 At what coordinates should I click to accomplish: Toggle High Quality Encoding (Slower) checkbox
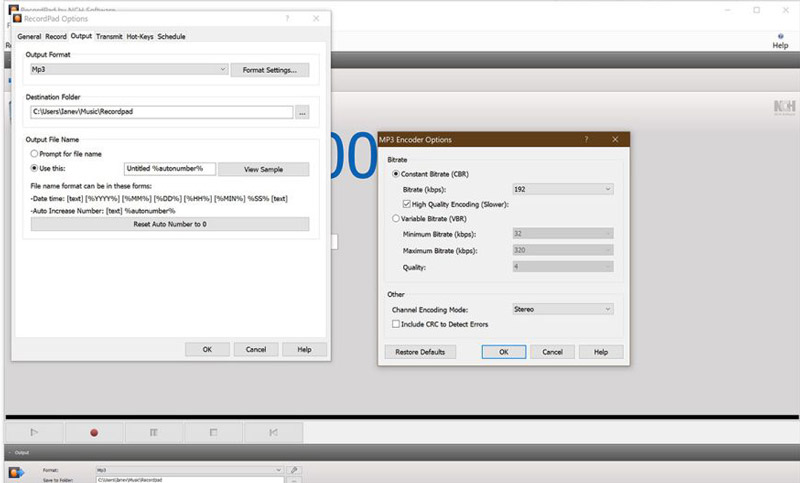point(407,204)
